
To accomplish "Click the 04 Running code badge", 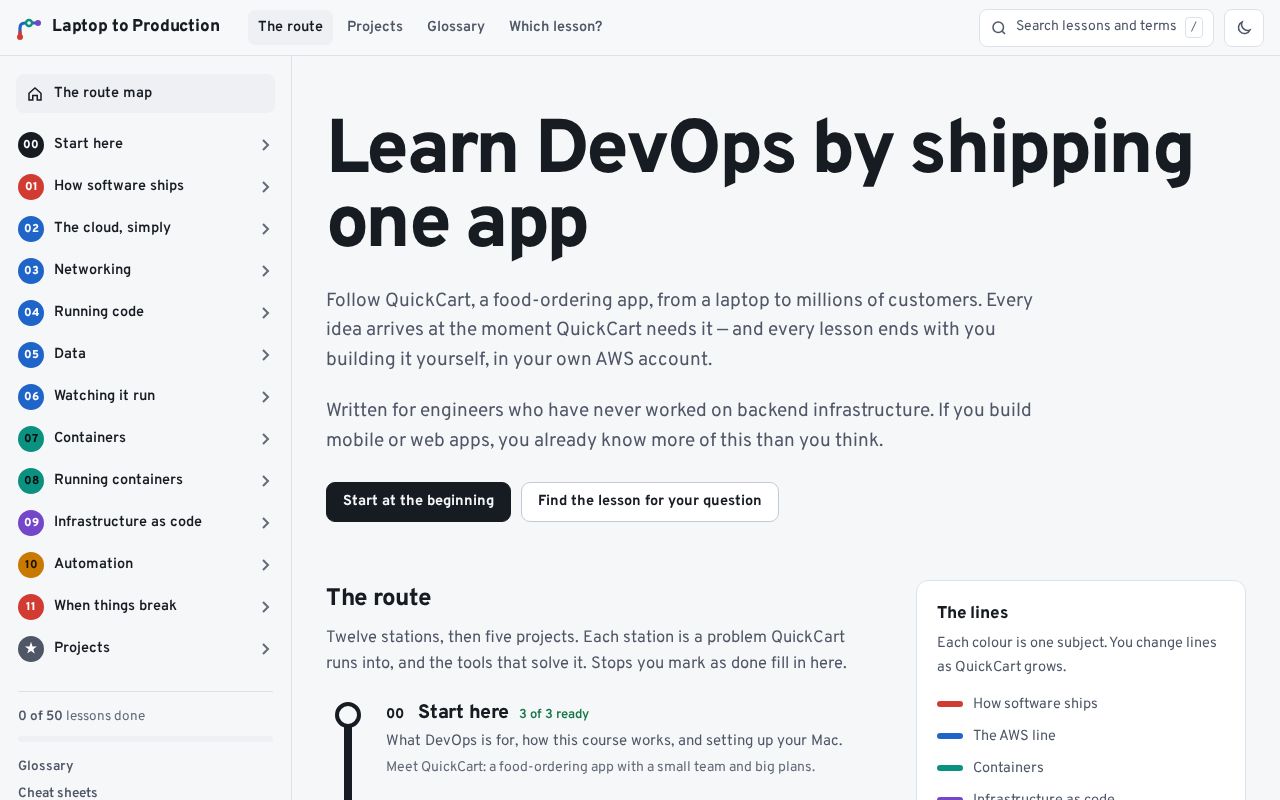I will [x=31, y=313].
